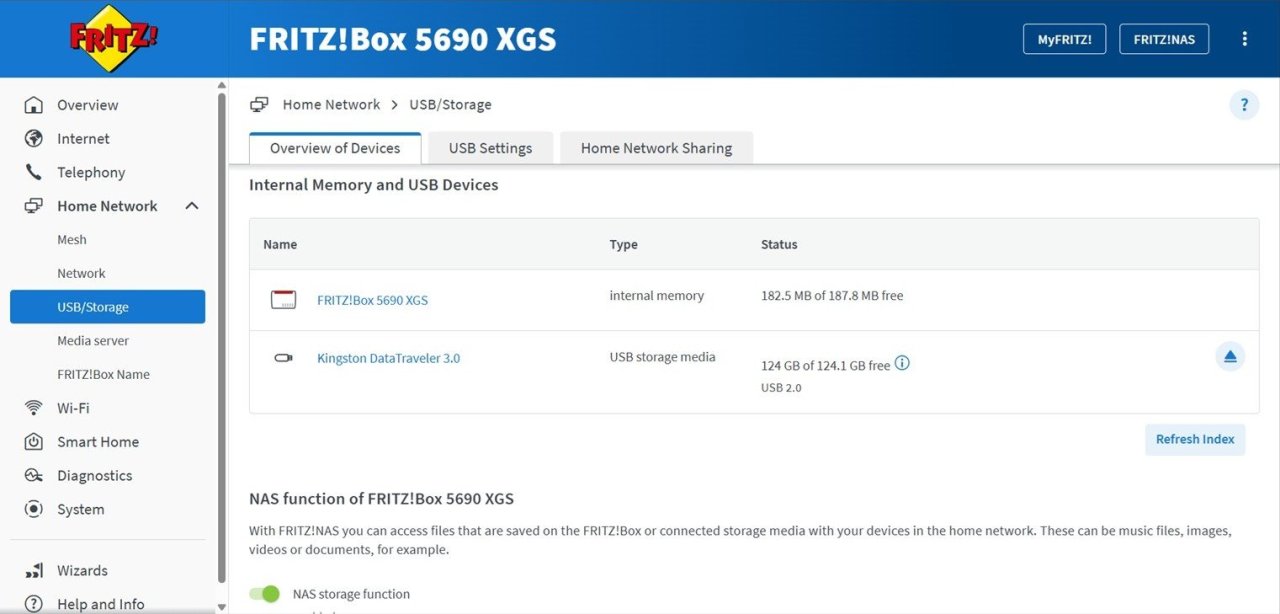Switch to the USB Settings tab

click(x=490, y=148)
